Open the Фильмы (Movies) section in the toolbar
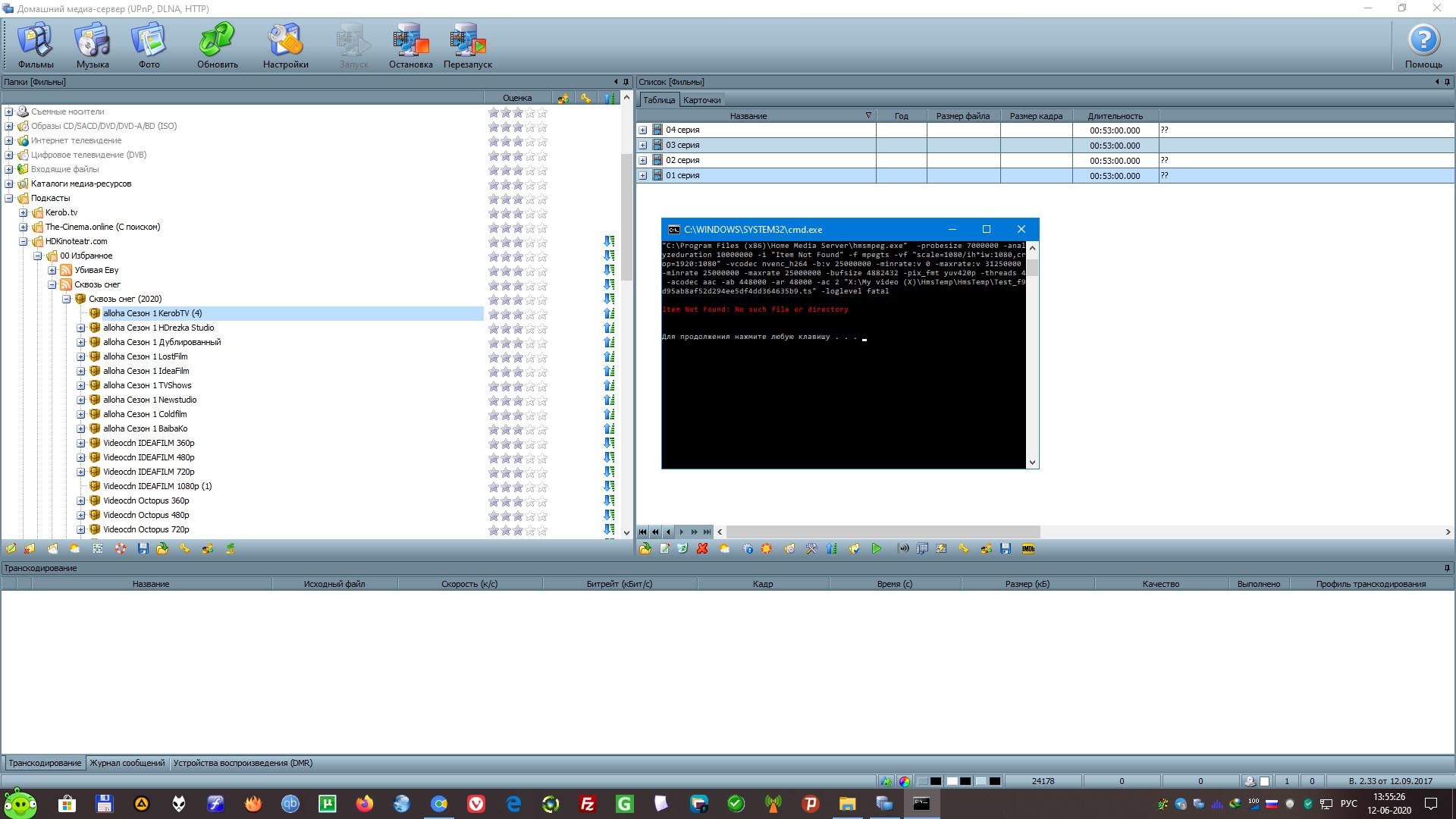 click(36, 45)
